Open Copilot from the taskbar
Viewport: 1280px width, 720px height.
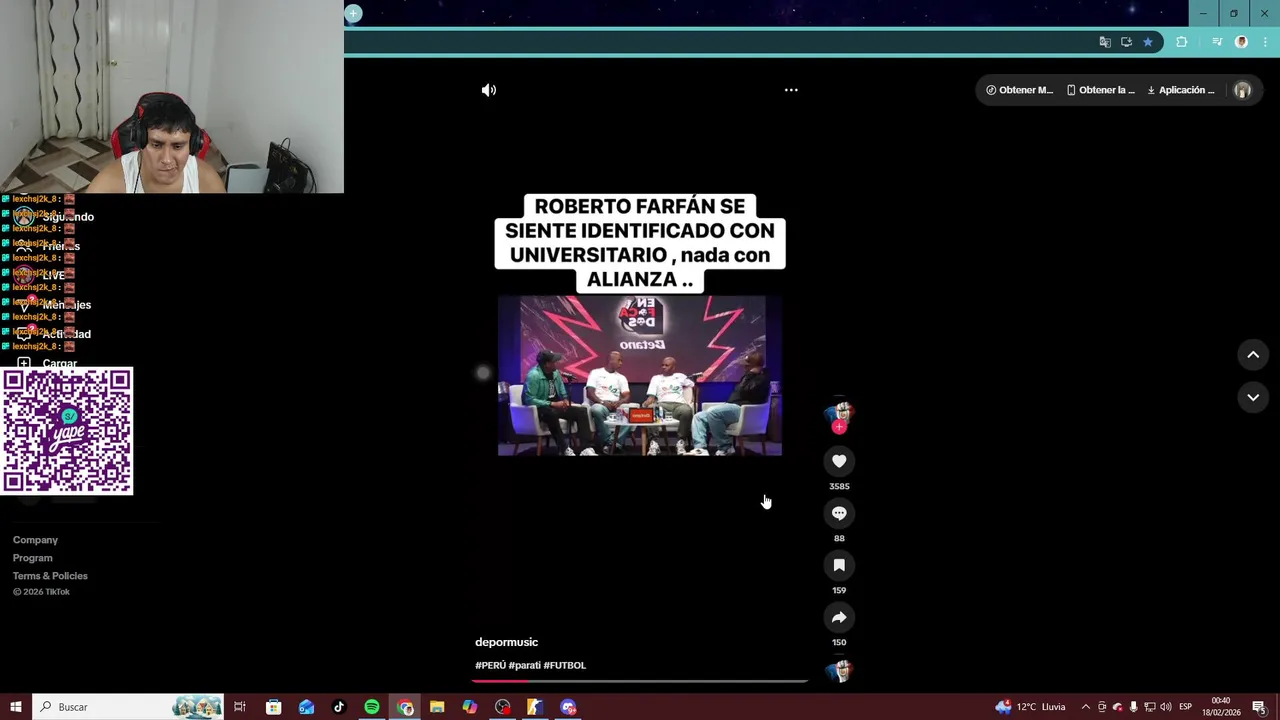(470, 707)
